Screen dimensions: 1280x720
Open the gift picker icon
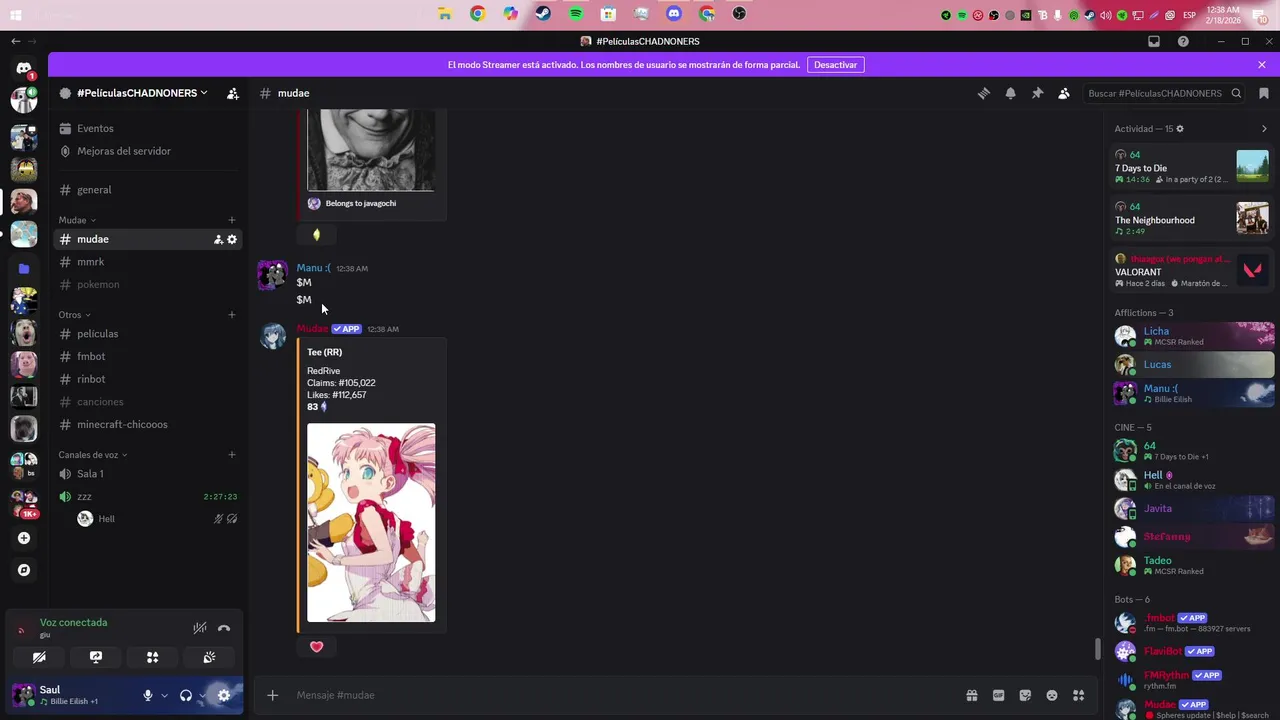click(971, 695)
